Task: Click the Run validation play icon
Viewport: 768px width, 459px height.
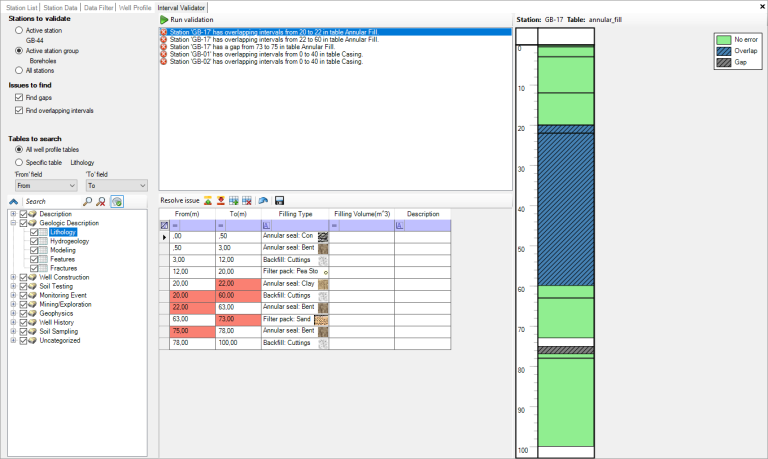Action: pyautogui.click(x=165, y=20)
